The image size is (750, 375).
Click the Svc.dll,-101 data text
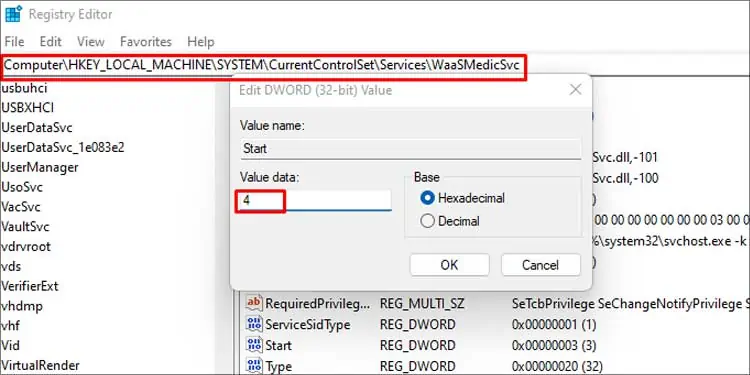(x=625, y=157)
